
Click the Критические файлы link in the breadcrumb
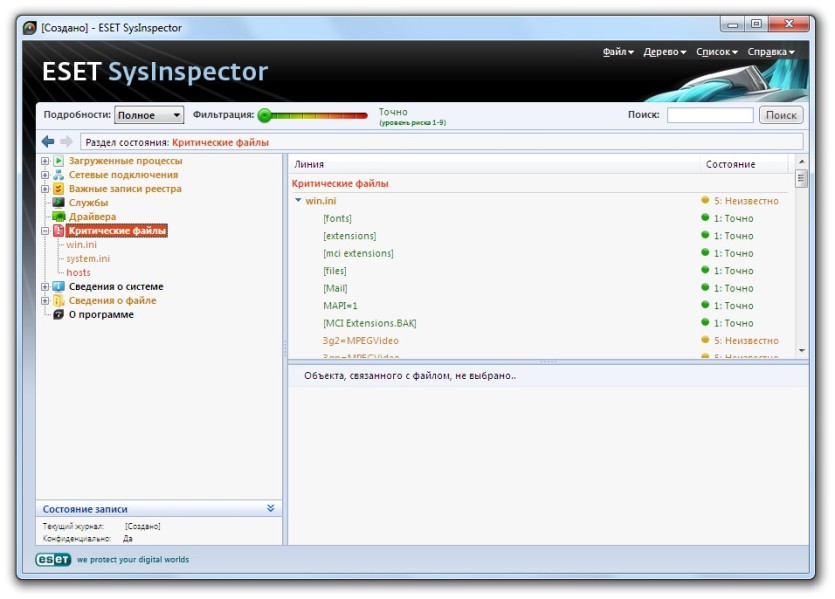coord(220,142)
